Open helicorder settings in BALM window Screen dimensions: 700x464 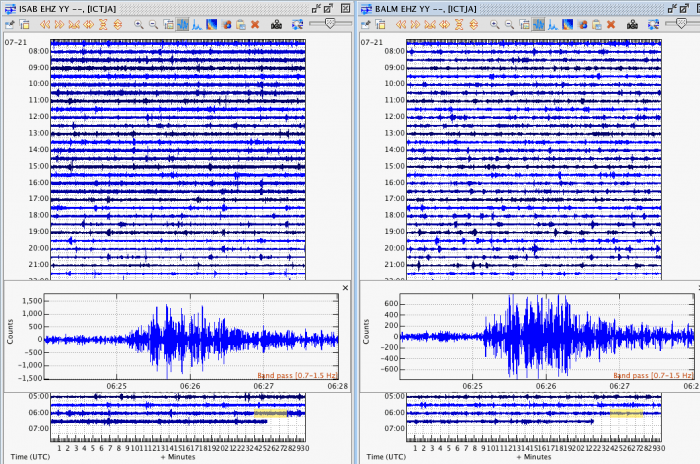[x=365, y=25]
